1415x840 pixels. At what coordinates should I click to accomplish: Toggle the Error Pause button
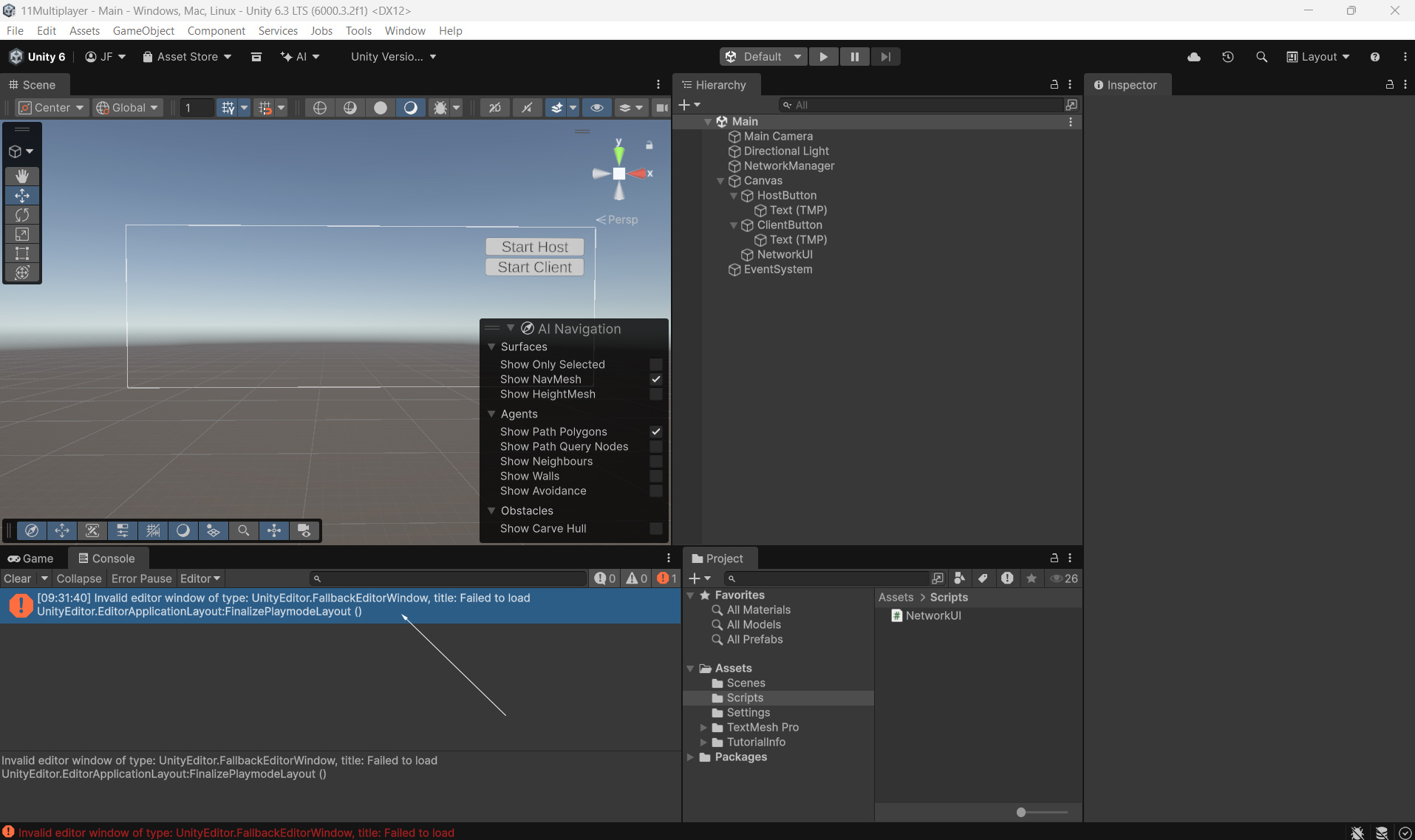point(141,578)
